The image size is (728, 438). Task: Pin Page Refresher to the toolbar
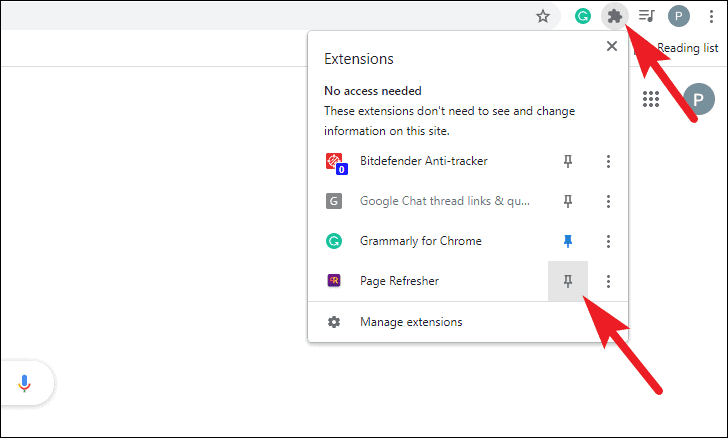click(567, 281)
